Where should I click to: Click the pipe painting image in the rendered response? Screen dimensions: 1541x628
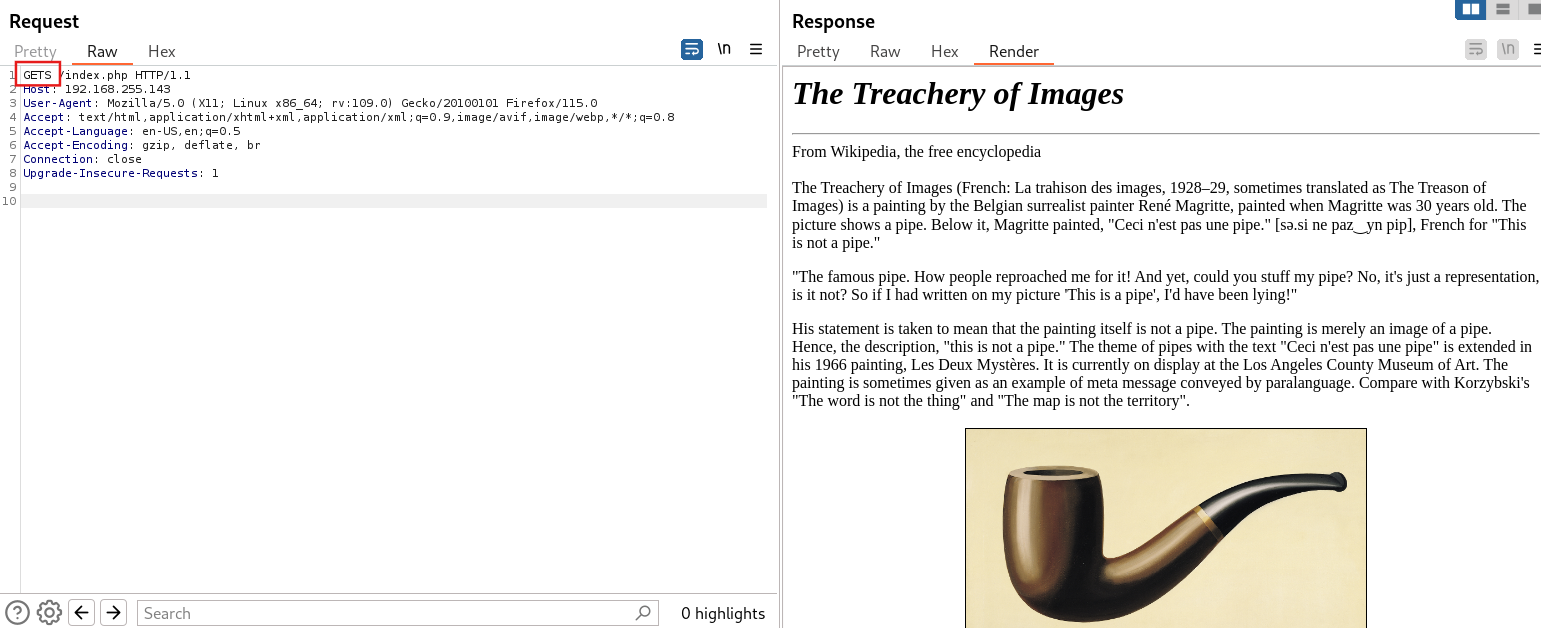point(1166,528)
